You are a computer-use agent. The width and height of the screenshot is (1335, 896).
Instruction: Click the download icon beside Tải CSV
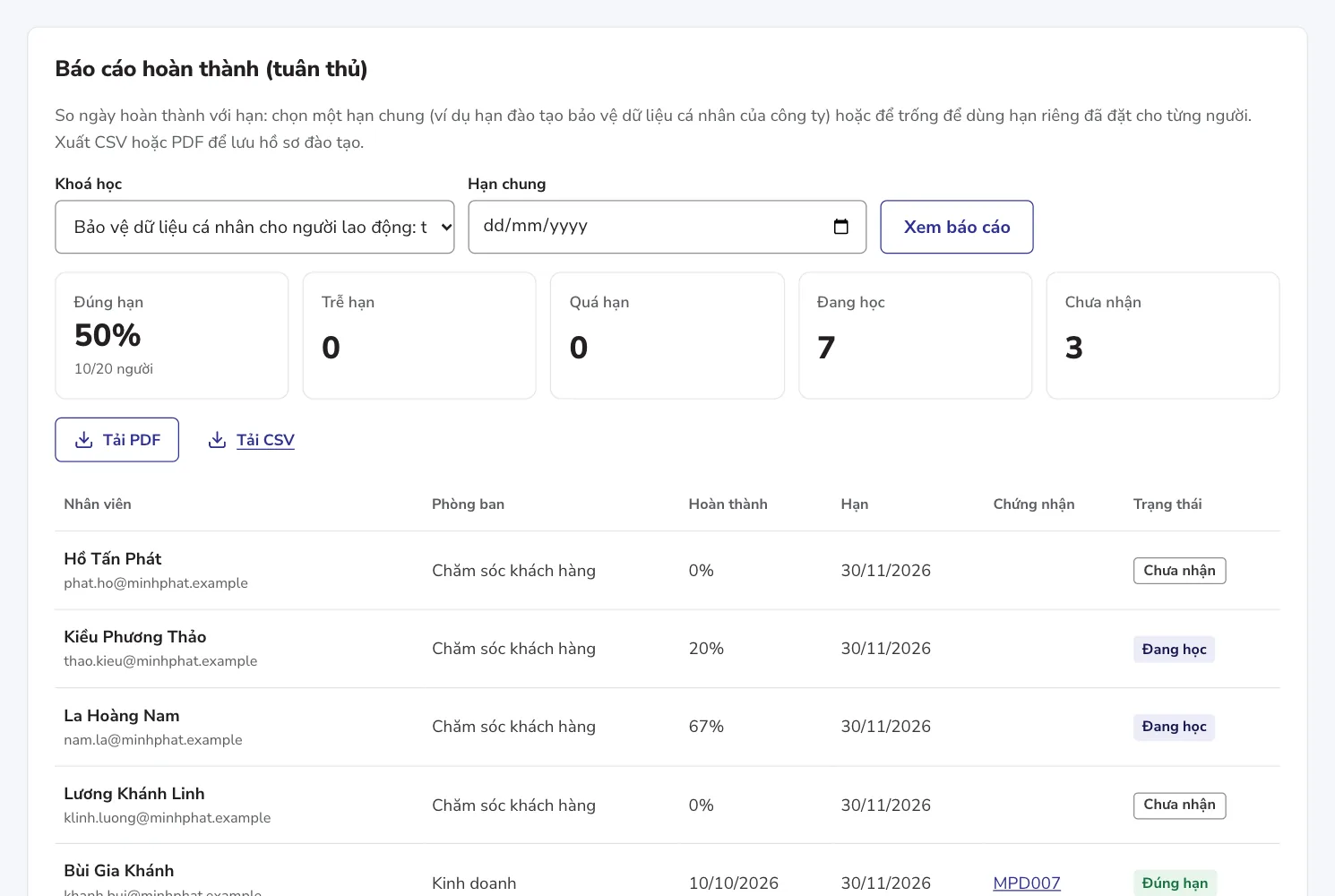217,440
